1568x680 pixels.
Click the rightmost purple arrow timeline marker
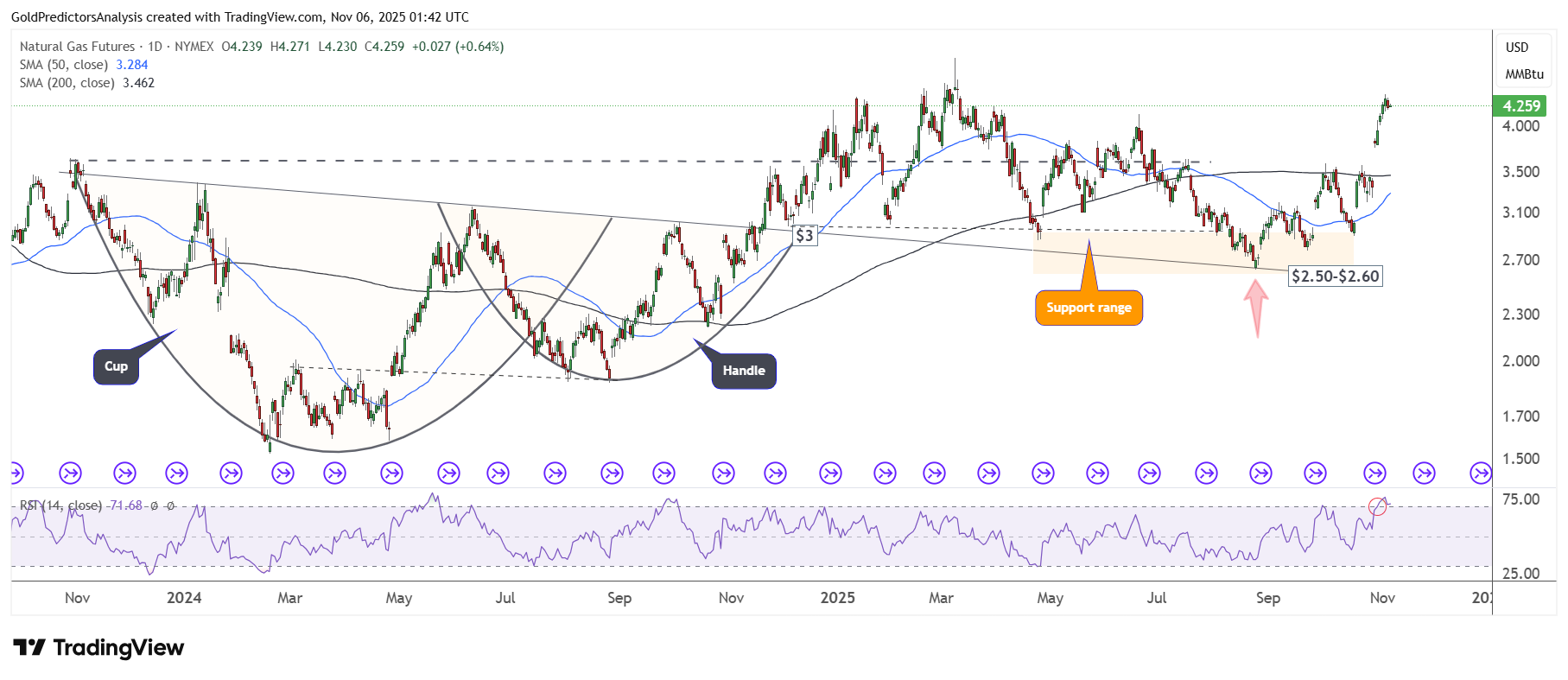1480,473
